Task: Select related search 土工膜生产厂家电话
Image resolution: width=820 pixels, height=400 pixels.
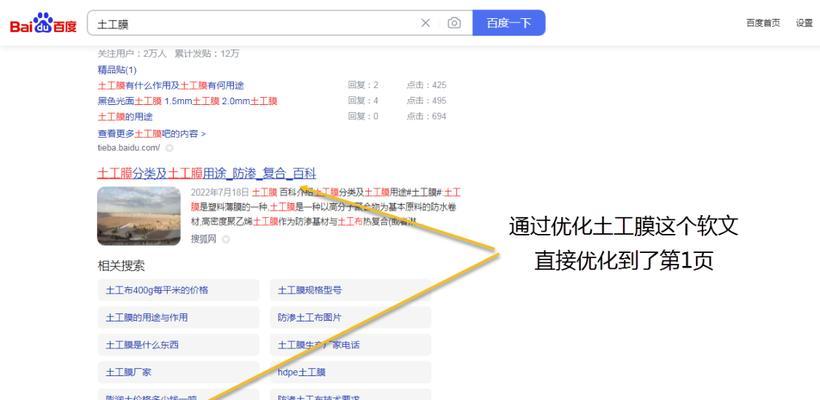Action: [350, 345]
